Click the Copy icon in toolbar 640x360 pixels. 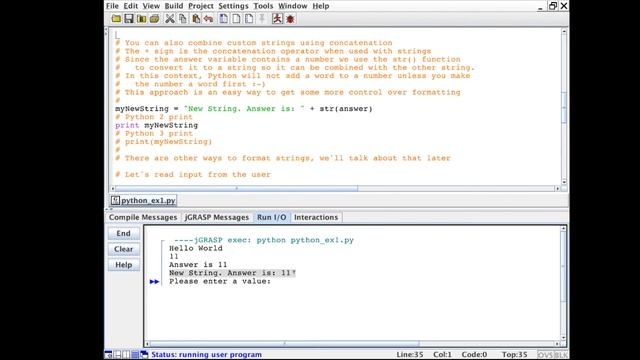click(x=183, y=19)
